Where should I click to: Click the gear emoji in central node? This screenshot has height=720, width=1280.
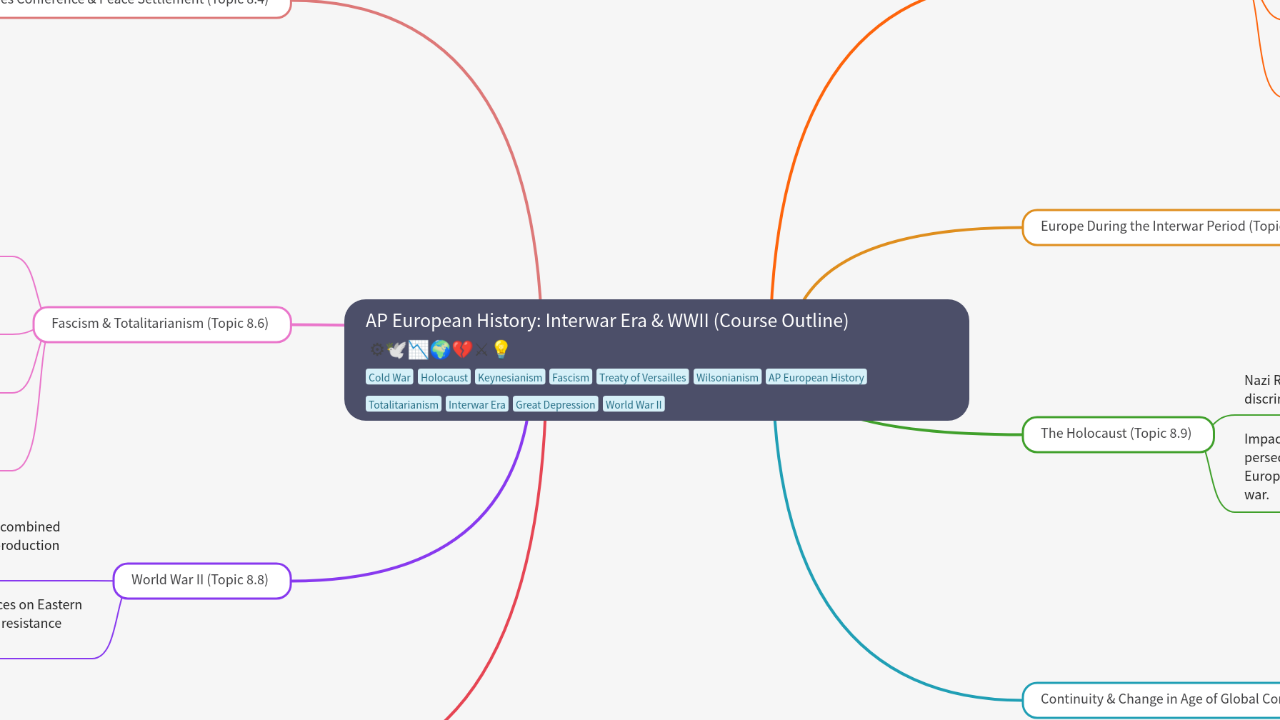[377, 350]
